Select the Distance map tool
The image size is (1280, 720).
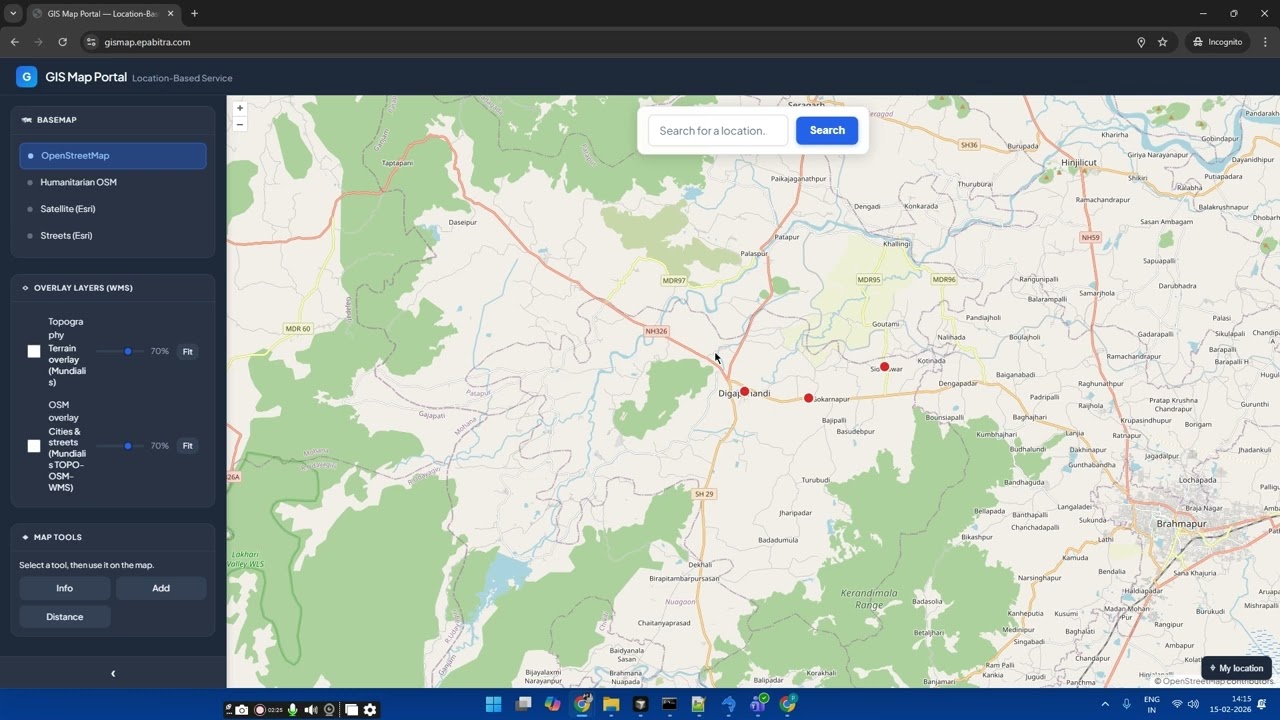65,617
